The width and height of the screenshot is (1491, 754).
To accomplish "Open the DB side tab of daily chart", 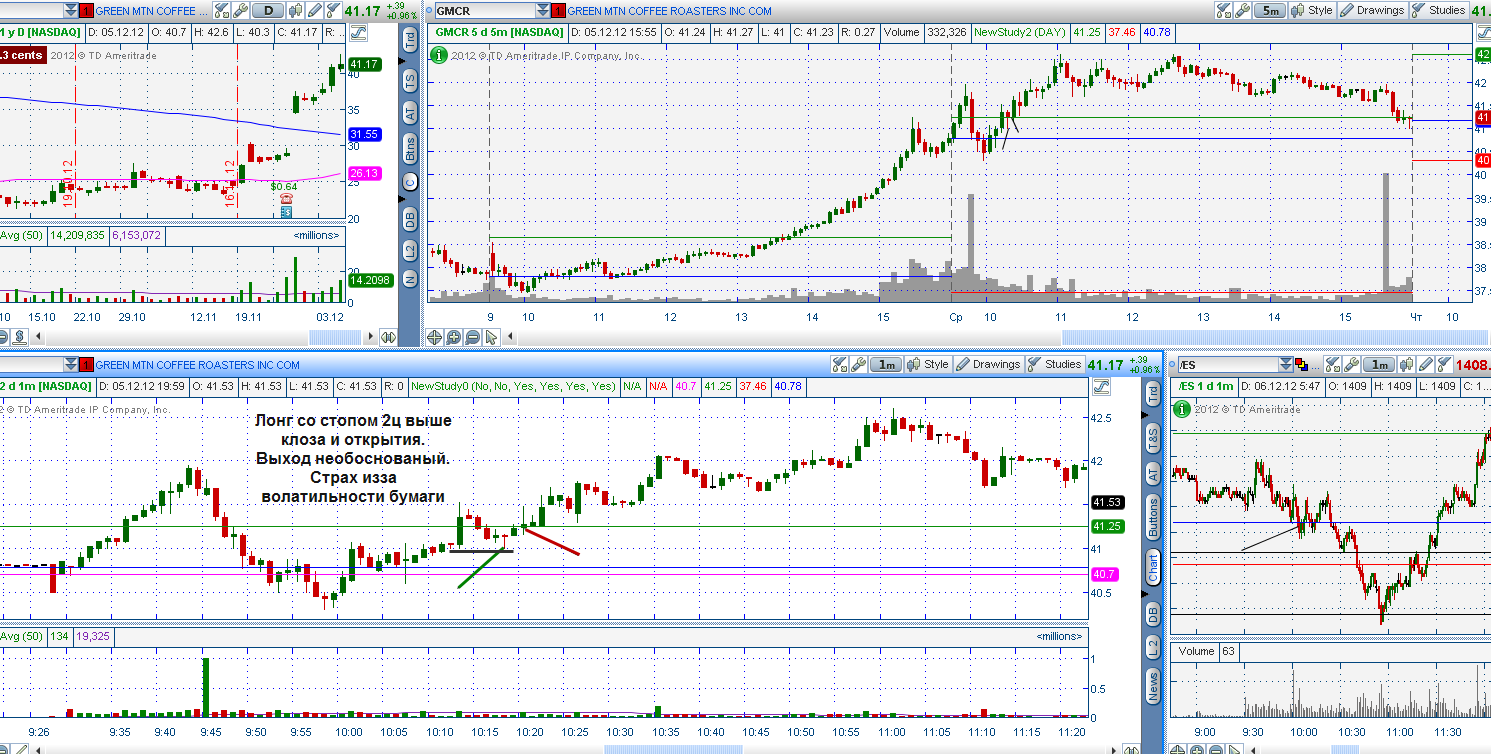I will (409, 218).
